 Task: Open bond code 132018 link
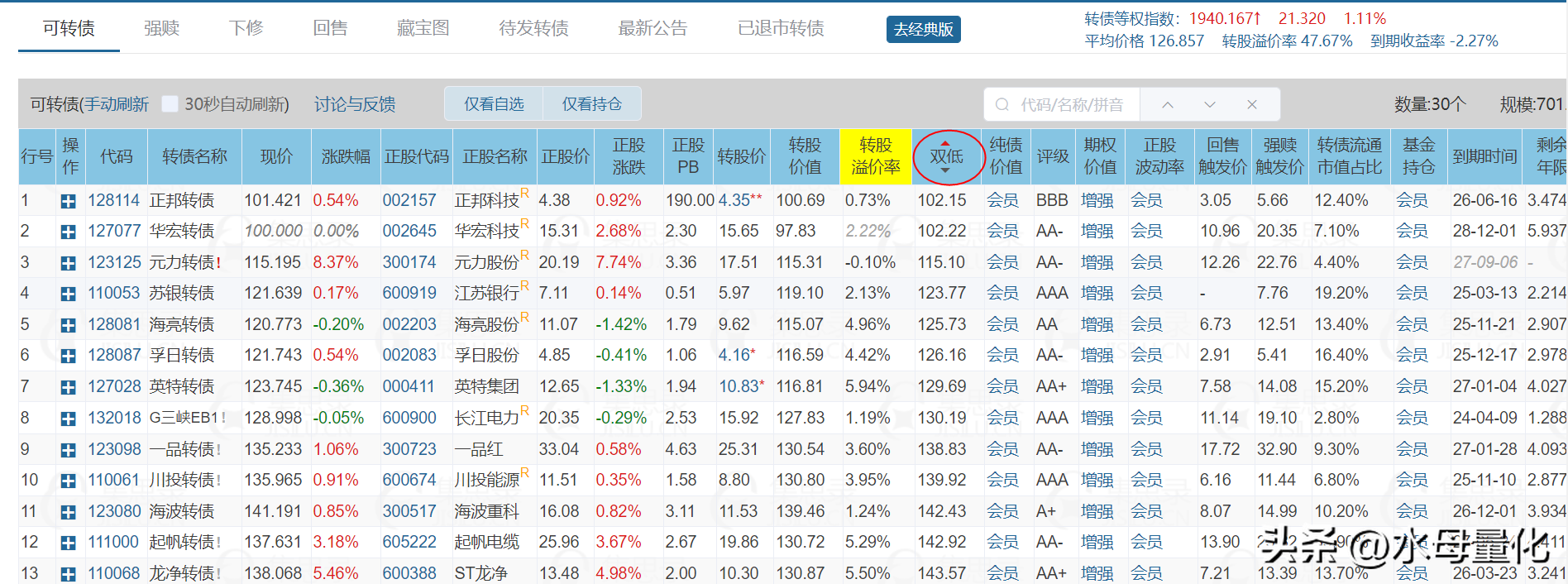[114, 419]
